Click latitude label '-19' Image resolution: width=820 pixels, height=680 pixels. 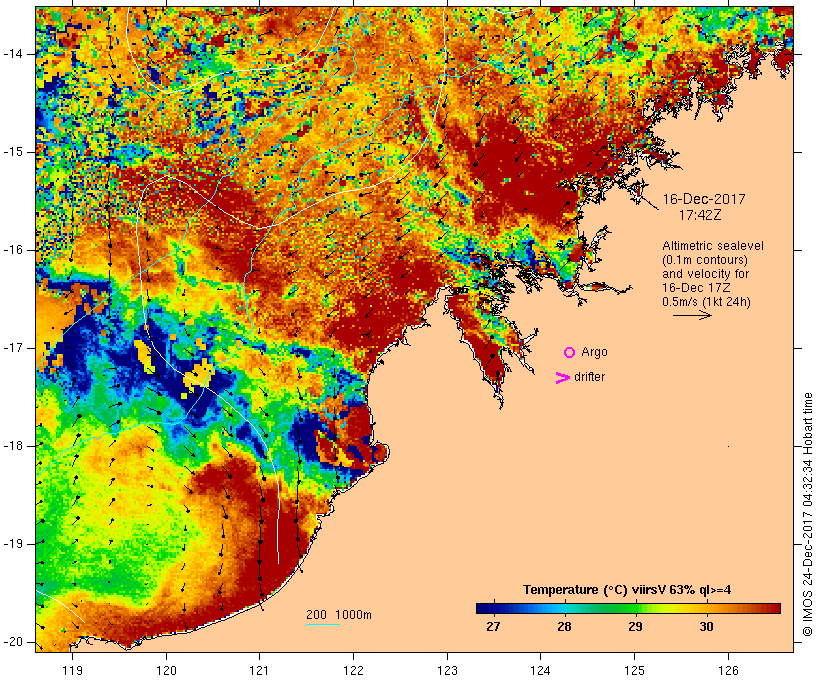click(12, 544)
